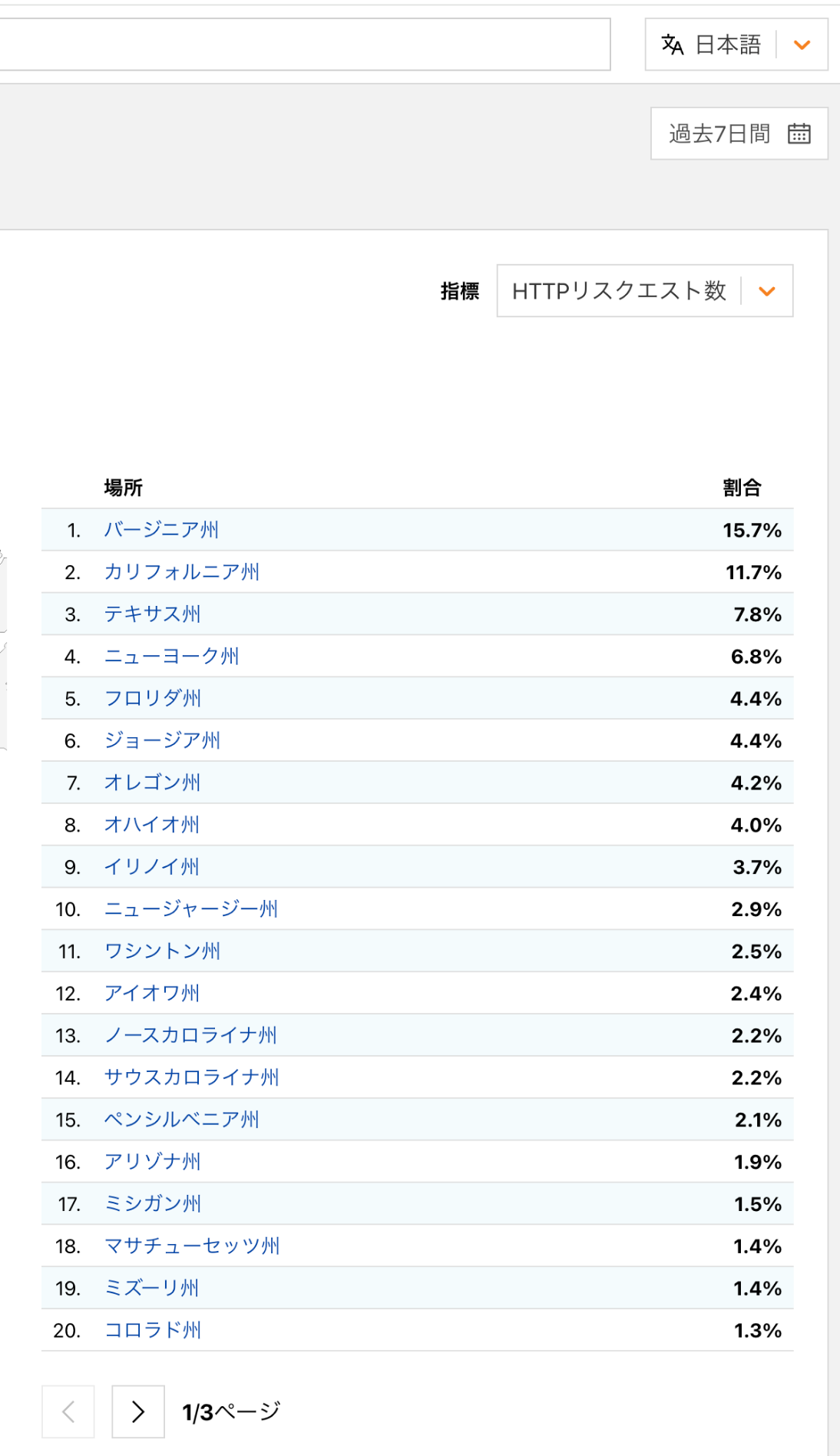Click the previous page arrow
This screenshot has width=840, height=1456.
click(x=68, y=1411)
